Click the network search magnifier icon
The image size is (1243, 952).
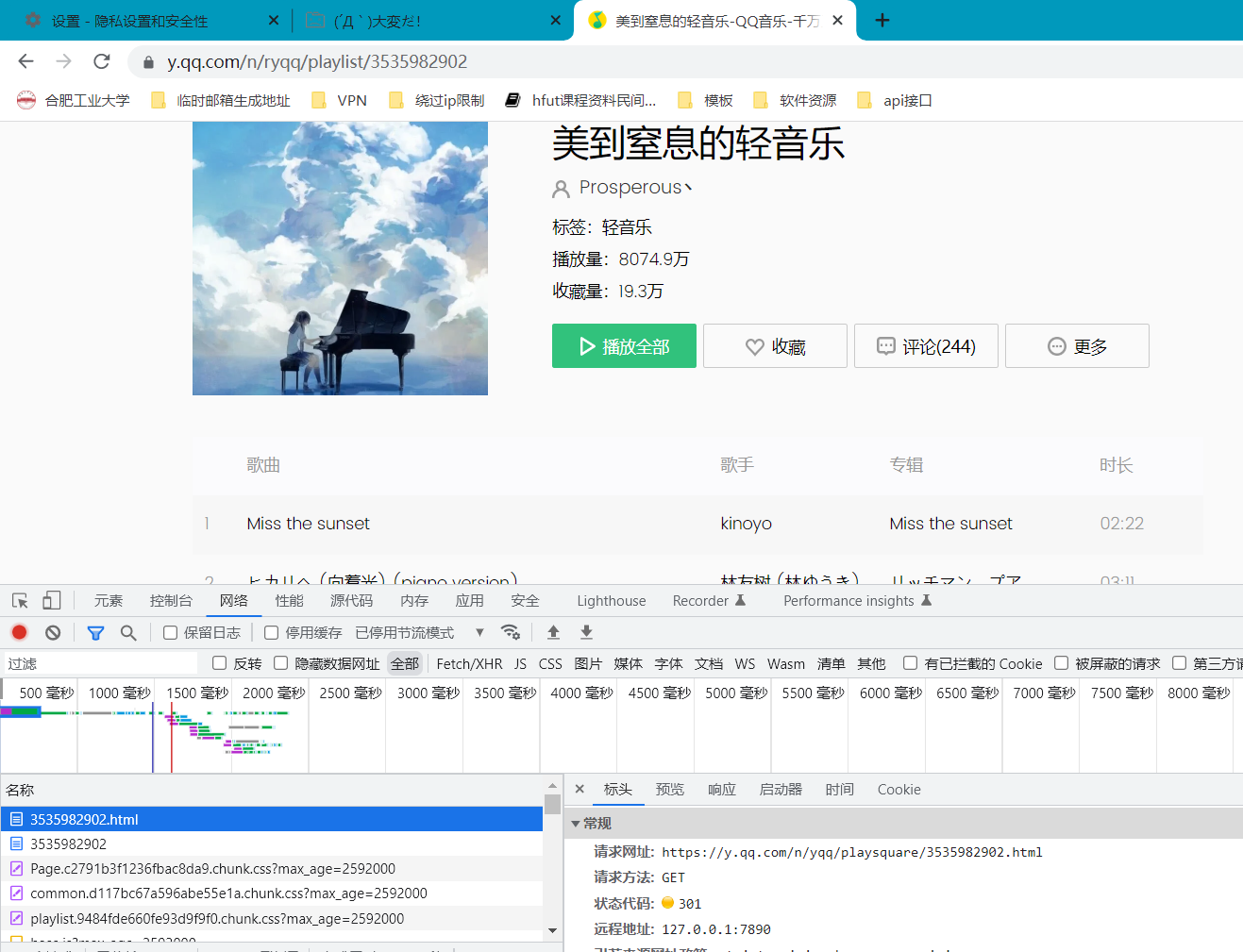pyautogui.click(x=128, y=632)
